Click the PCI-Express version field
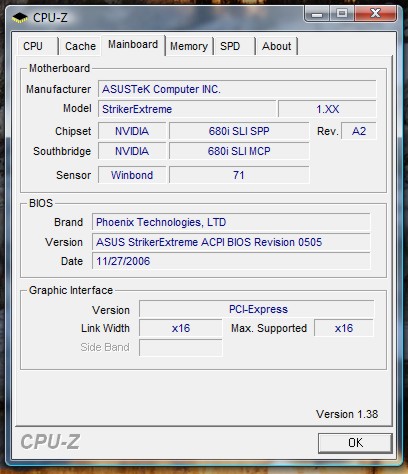The height and width of the screenshot is (474, 408). [x=257, y=309]
